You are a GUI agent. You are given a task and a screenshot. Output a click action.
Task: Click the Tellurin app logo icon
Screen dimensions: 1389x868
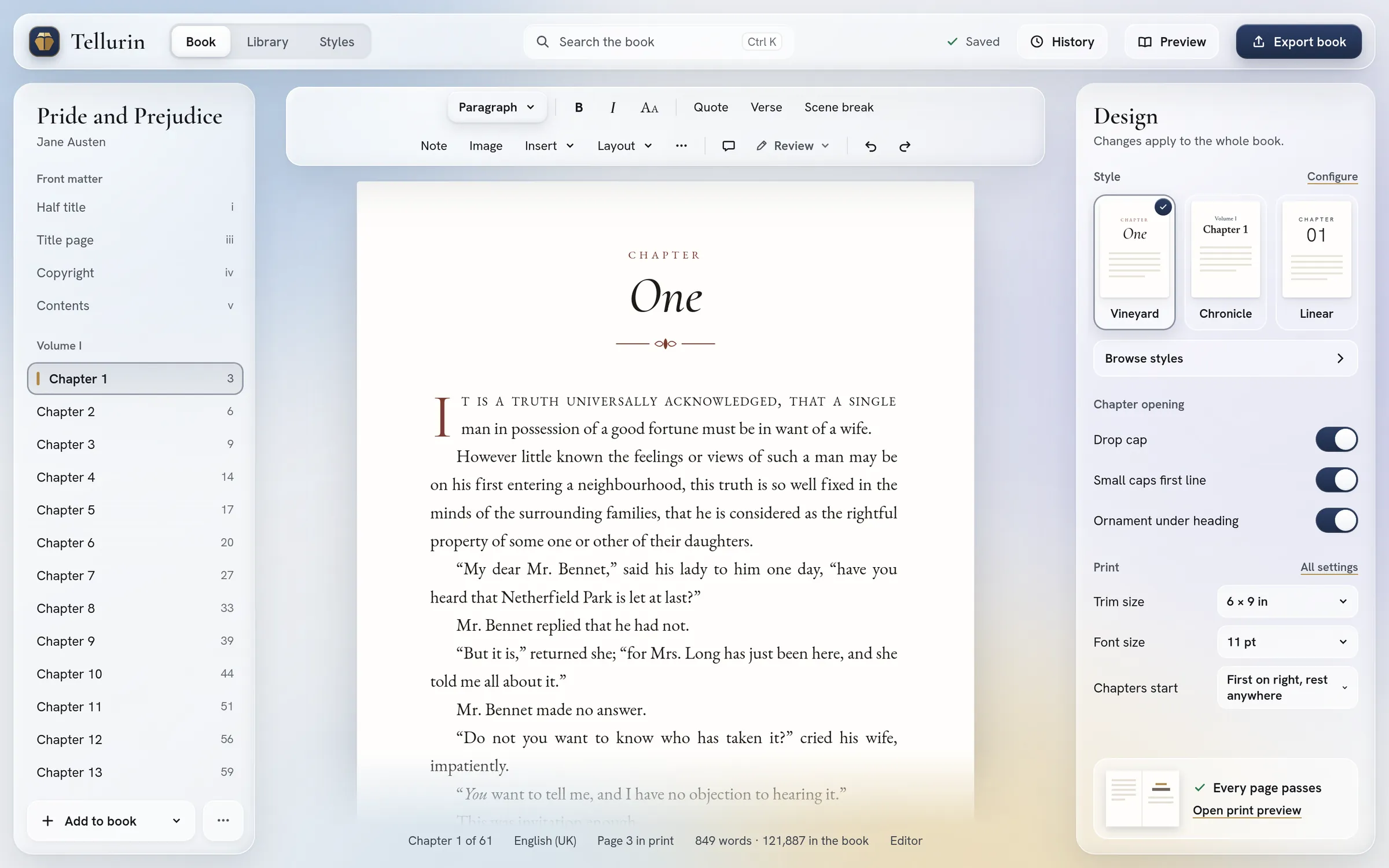45,42
